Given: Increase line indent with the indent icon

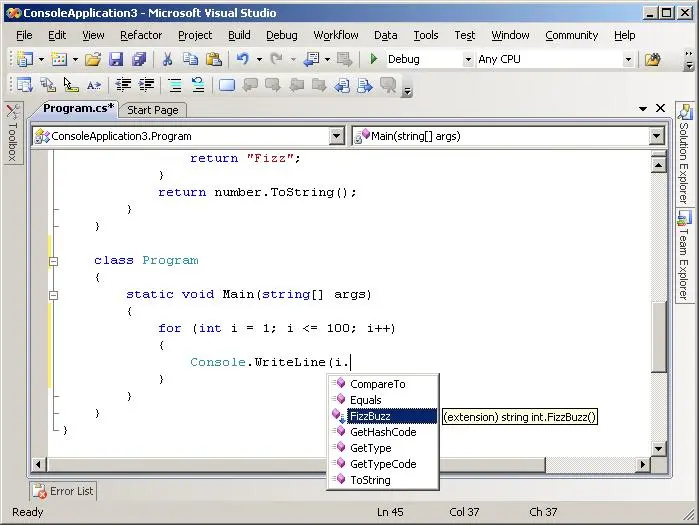Looking at the screenshot, I should coord(146,84).
